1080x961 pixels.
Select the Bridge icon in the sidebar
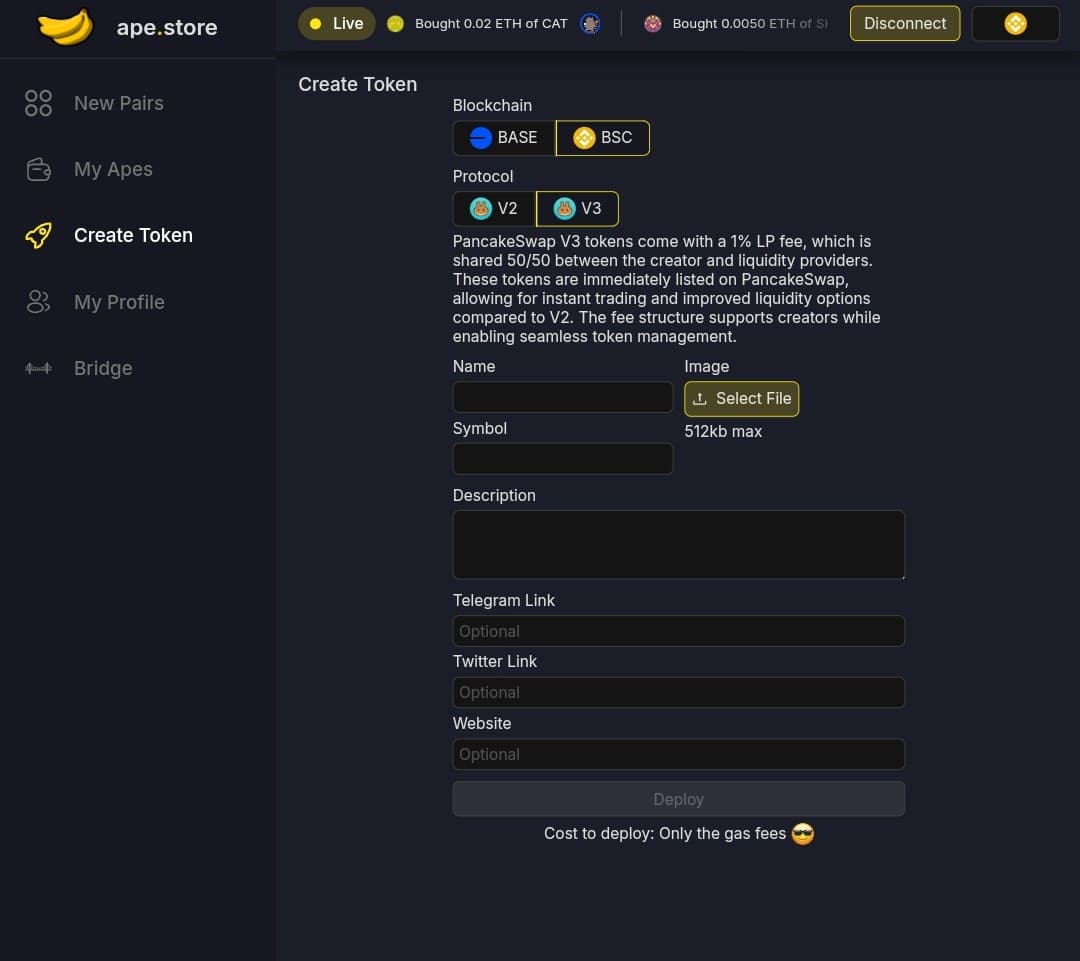coord(38,368)
